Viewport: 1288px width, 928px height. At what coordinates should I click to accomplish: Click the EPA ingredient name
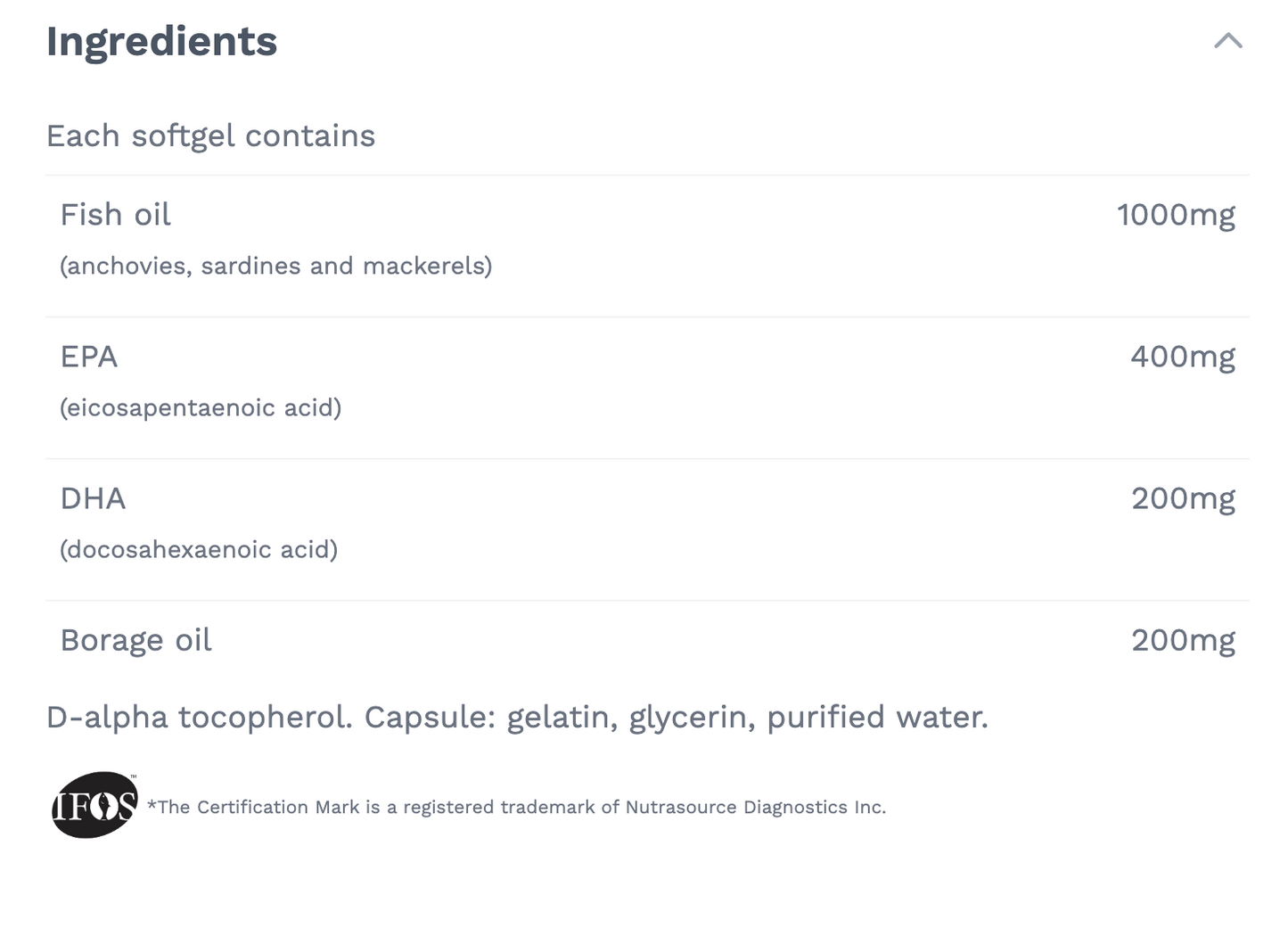88,357
